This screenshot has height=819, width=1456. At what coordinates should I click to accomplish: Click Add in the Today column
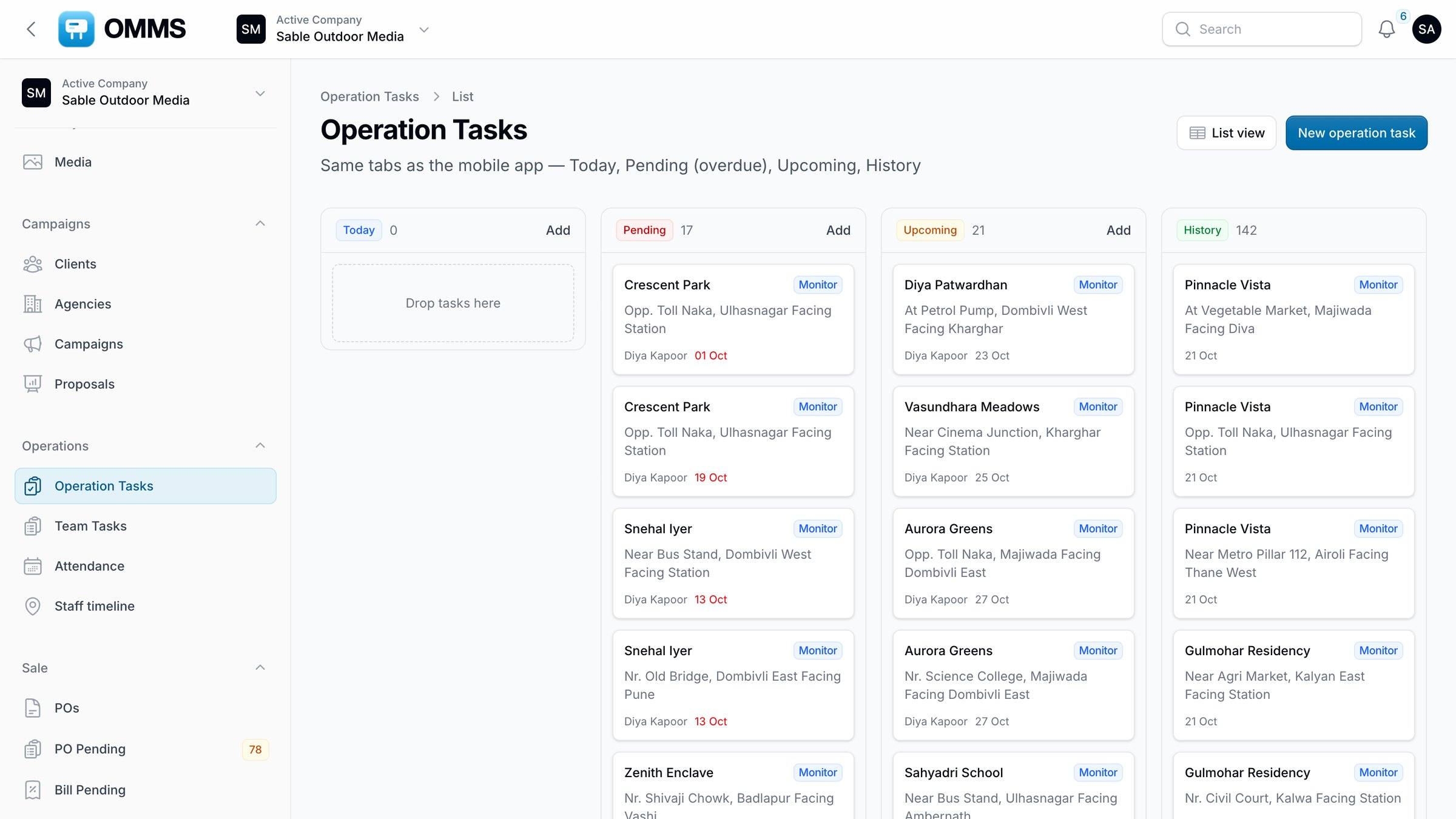[558, 231]
